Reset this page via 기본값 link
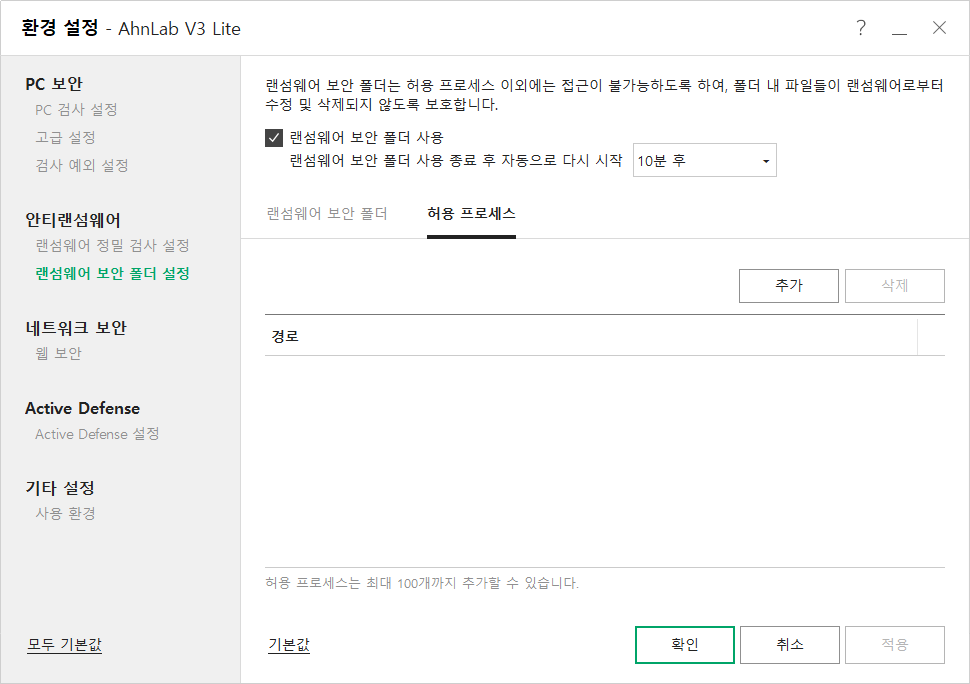Image resolution: width=970 pixels, height=684 pixels. [289, 644]
